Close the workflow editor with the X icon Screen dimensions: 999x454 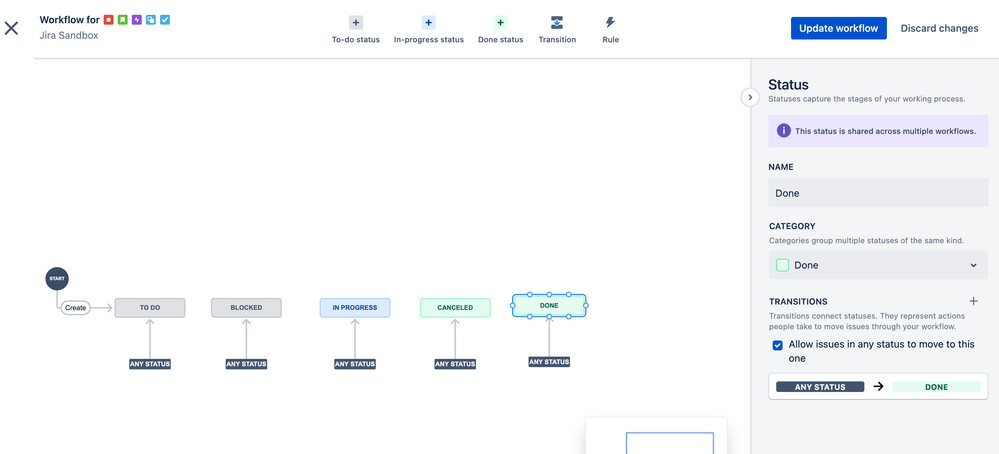pos(11,28)
